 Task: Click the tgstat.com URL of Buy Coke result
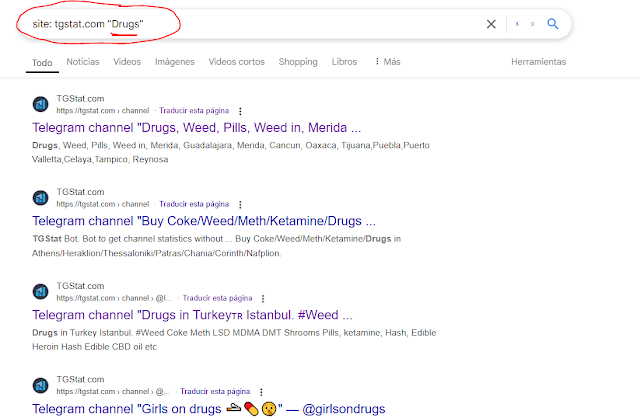pos(103,204)
